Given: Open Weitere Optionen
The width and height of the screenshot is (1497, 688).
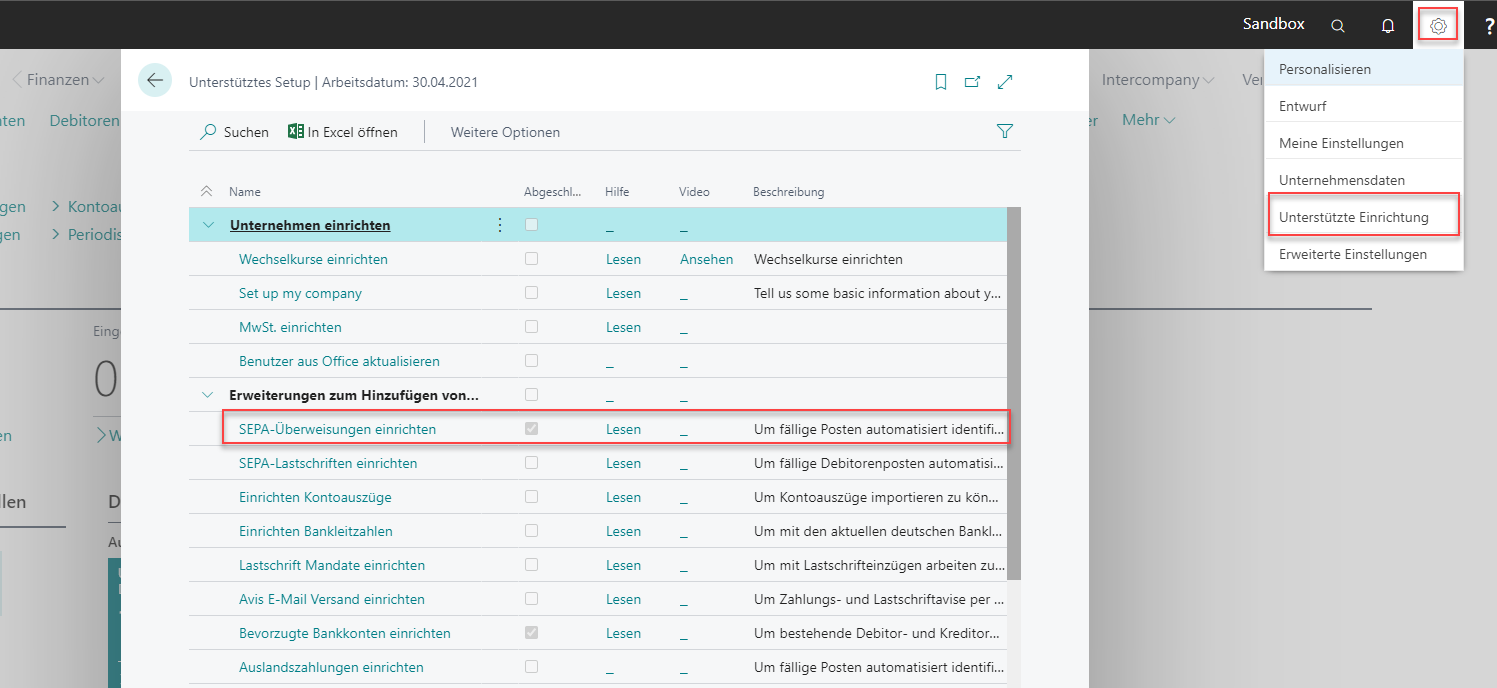Looking at the screenshot, I should [x=505, y=132].
